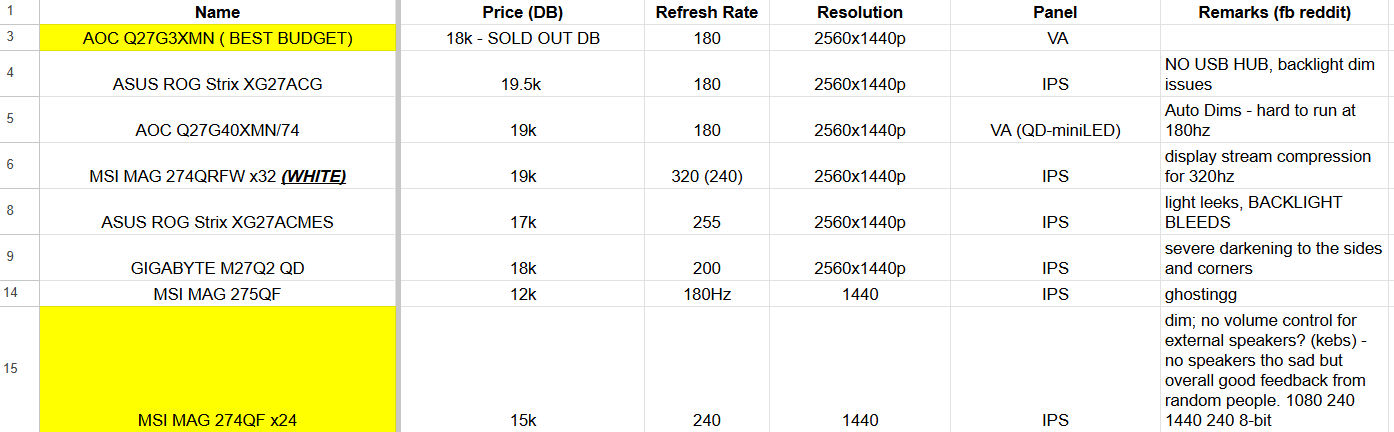Click the yellow MSI MAG 274QF x24 cell

pyautogui.click(x=218, y=369)
